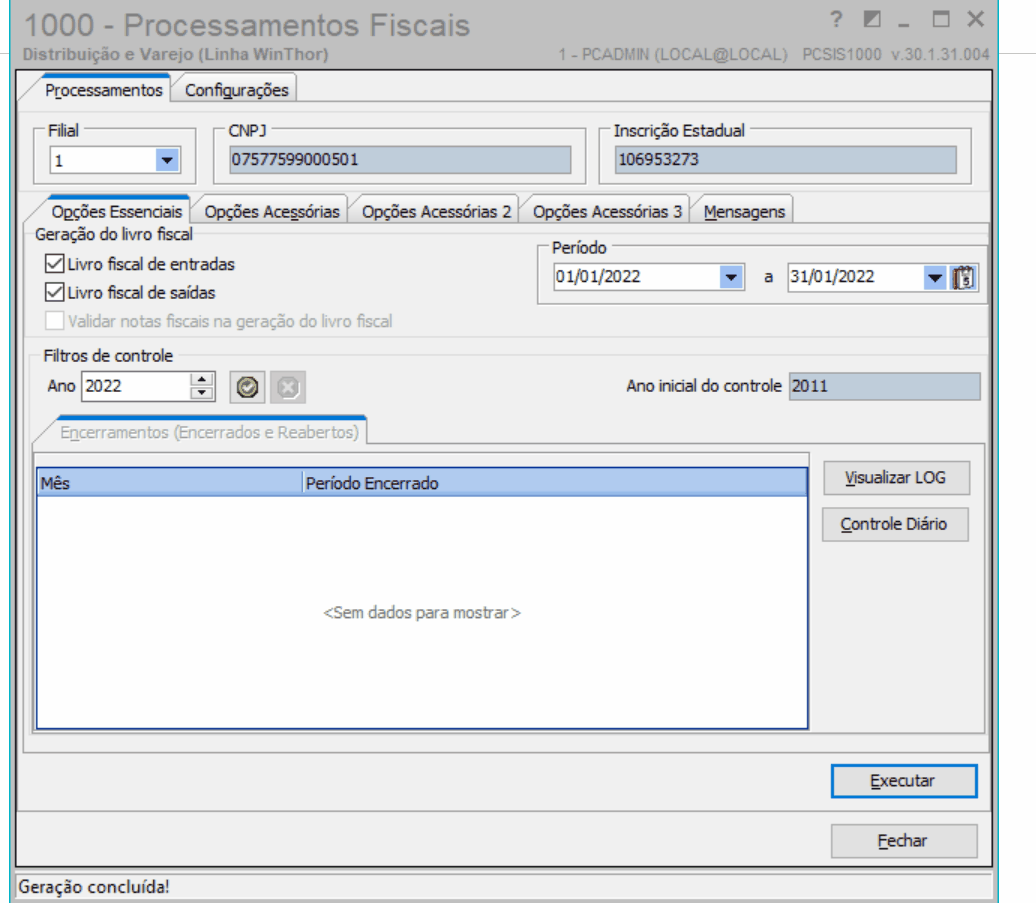Click the help question mark icon
1036x903 pixels.
pyautogui.click(x=836, y=20)
